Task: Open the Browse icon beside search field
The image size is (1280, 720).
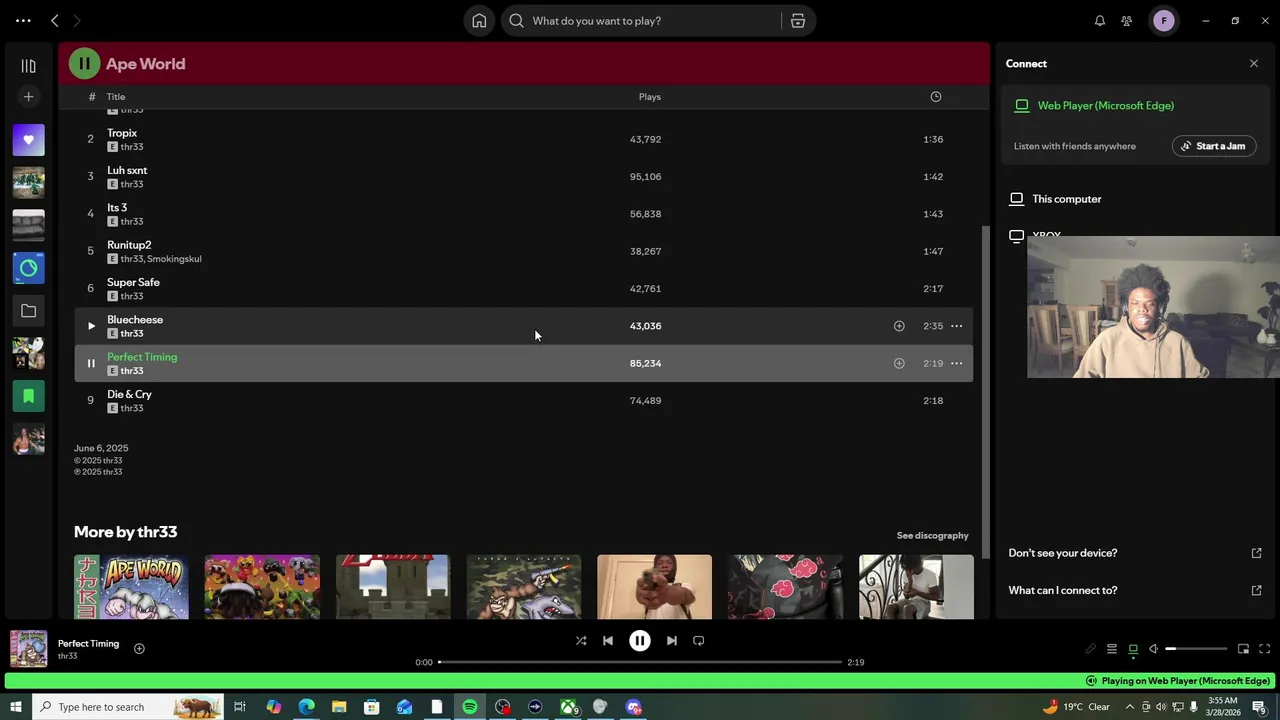Action: [798, 21]
